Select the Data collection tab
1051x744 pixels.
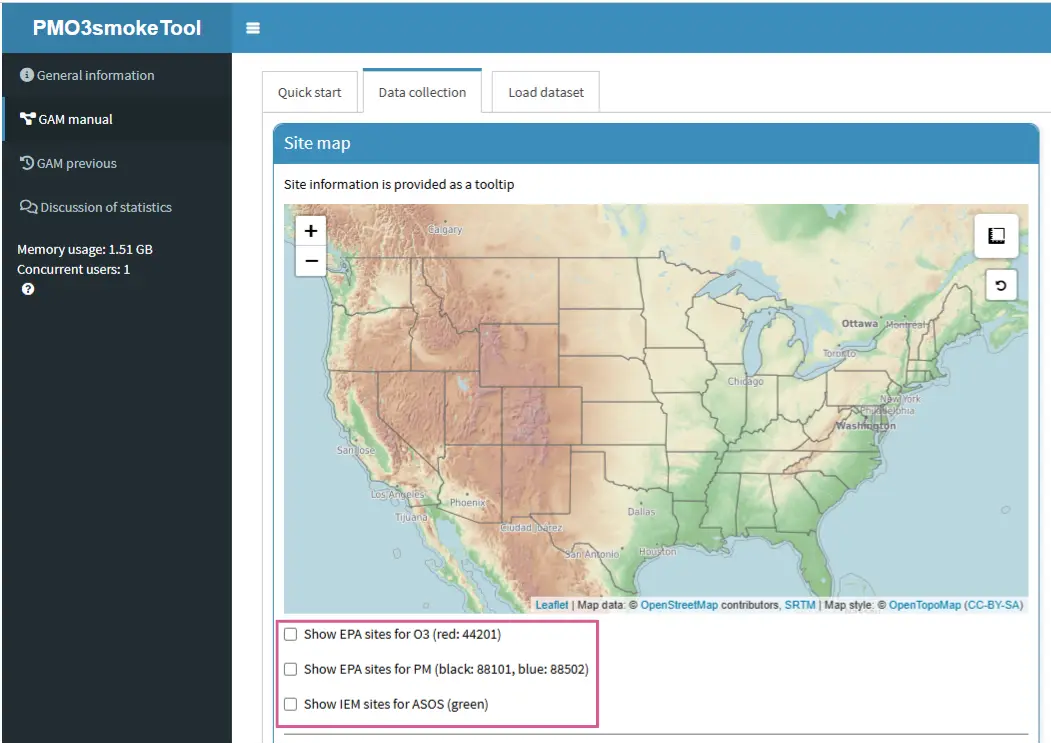point(422,92)
